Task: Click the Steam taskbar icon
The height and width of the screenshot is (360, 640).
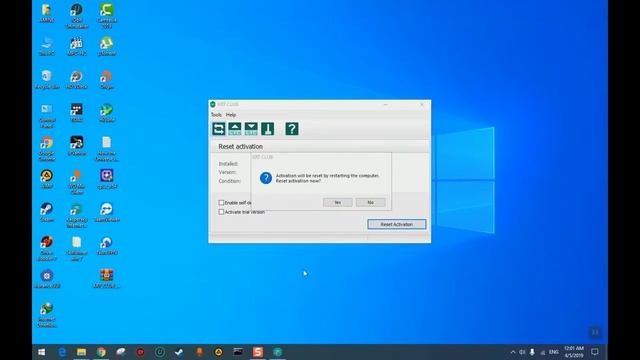Action: coord(179,352)
